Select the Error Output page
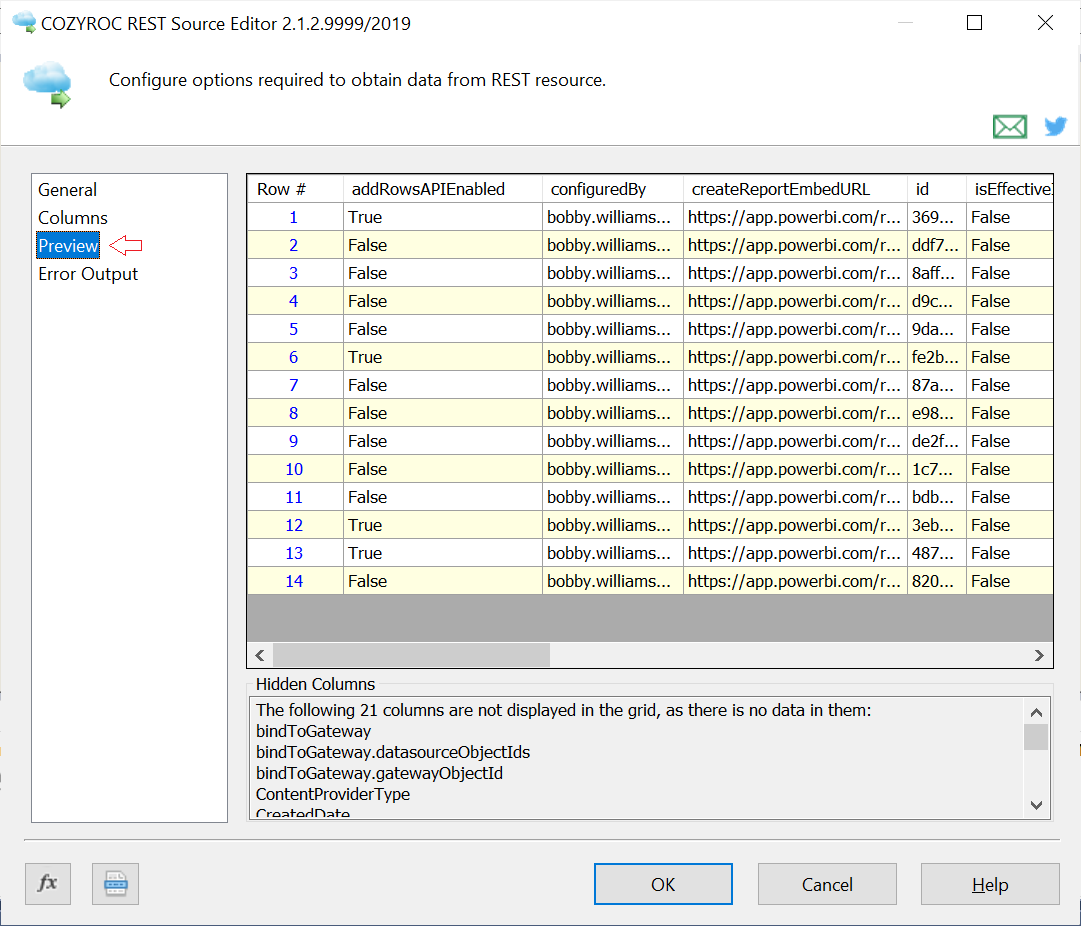Image resolution: width=1081 pixels, height=926 pixels. tap(88, 274)
